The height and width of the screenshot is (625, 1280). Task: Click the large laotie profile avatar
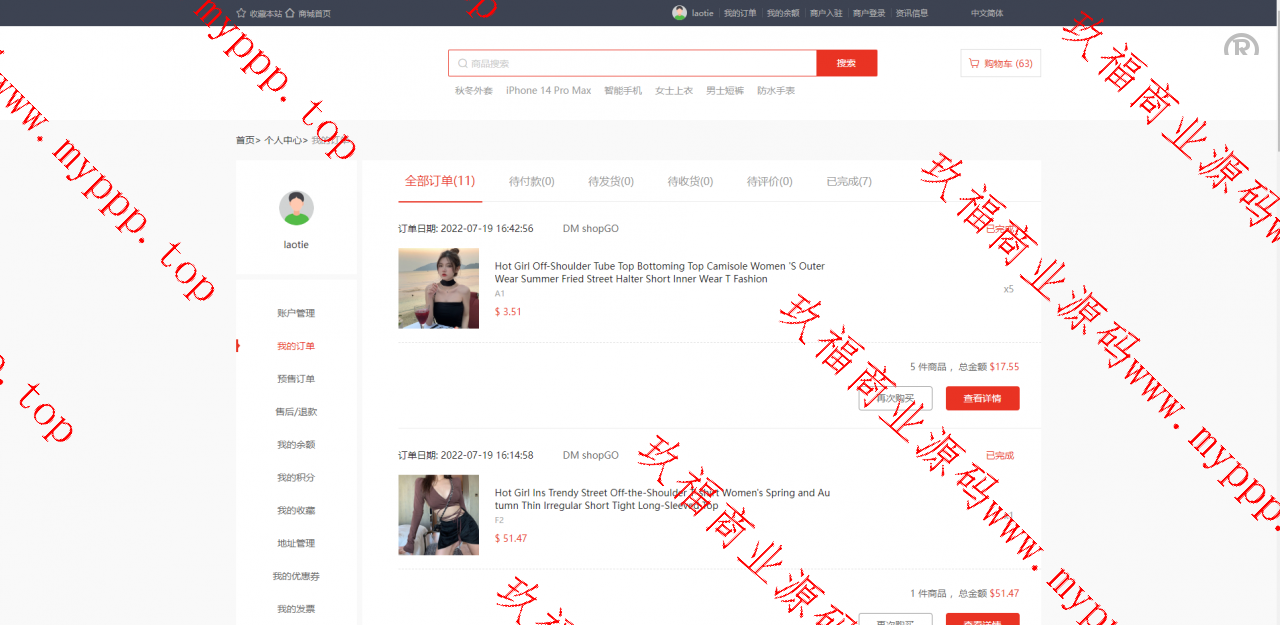coord(296,208)
